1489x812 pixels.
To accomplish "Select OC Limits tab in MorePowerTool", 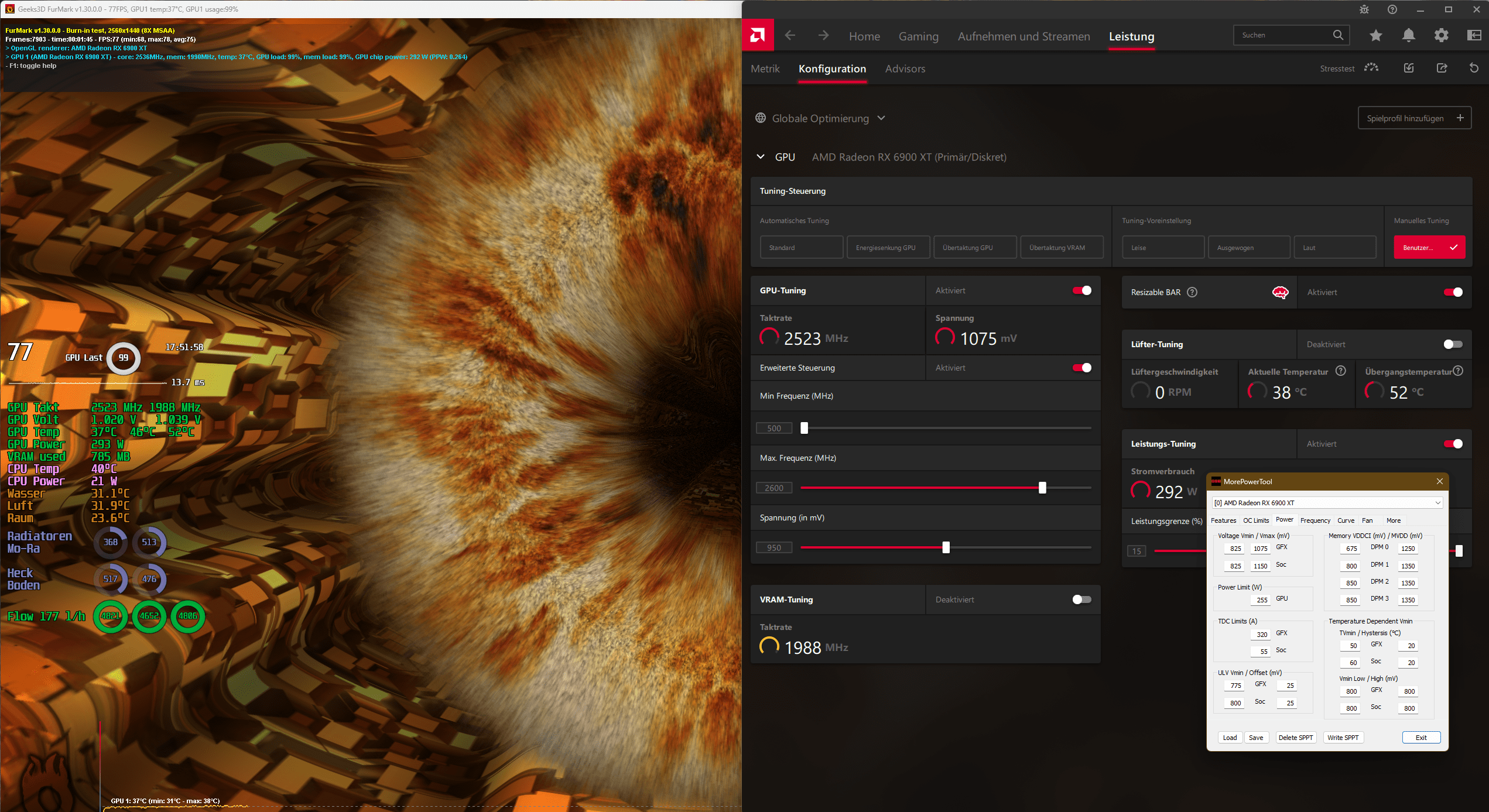I will 1256,520.
